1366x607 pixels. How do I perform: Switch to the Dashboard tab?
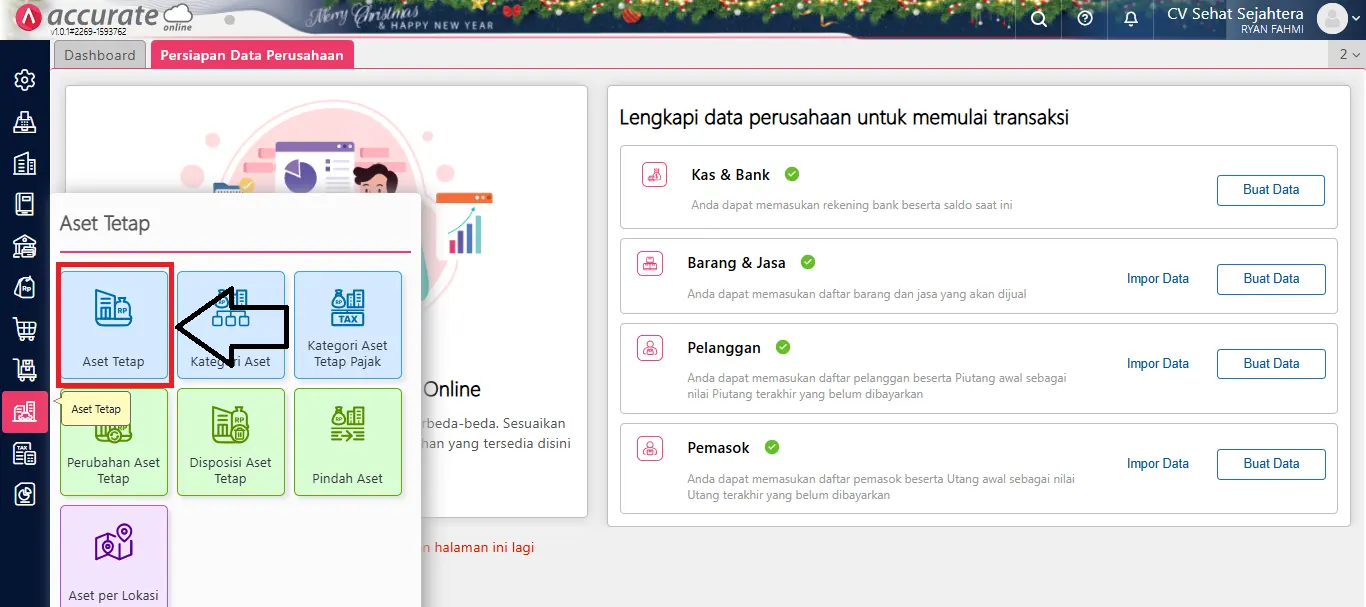tap(99, 55)
